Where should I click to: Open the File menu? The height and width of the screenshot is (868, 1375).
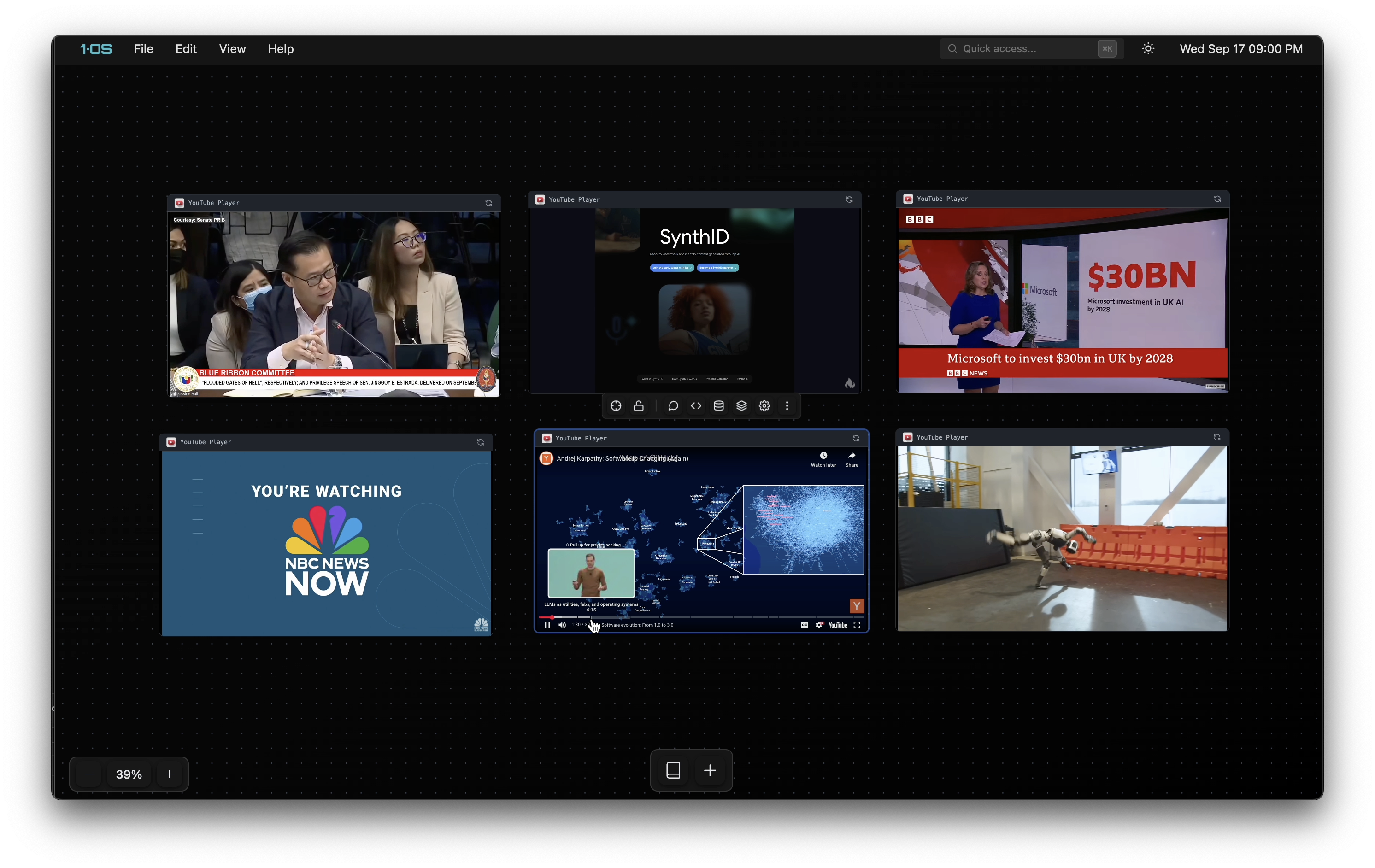click(143, 49)
